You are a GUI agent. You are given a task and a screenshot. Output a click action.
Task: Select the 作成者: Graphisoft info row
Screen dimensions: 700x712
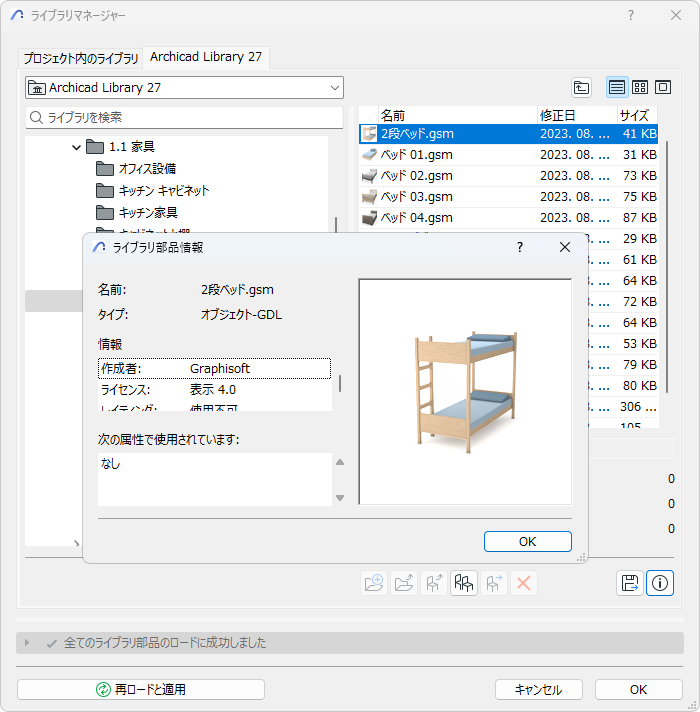214,368
